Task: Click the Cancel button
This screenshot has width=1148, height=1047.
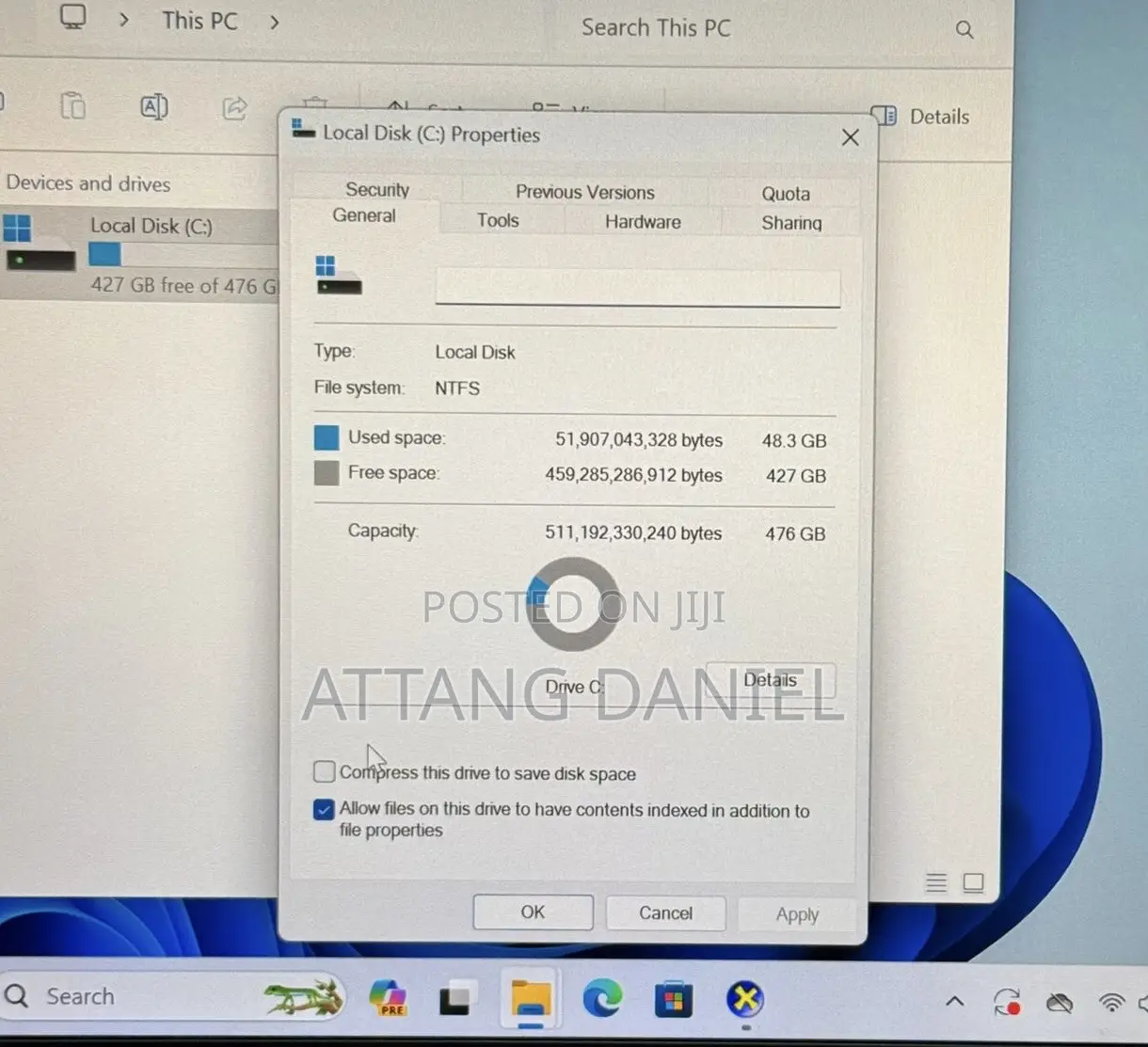Action: coord(665,912)
